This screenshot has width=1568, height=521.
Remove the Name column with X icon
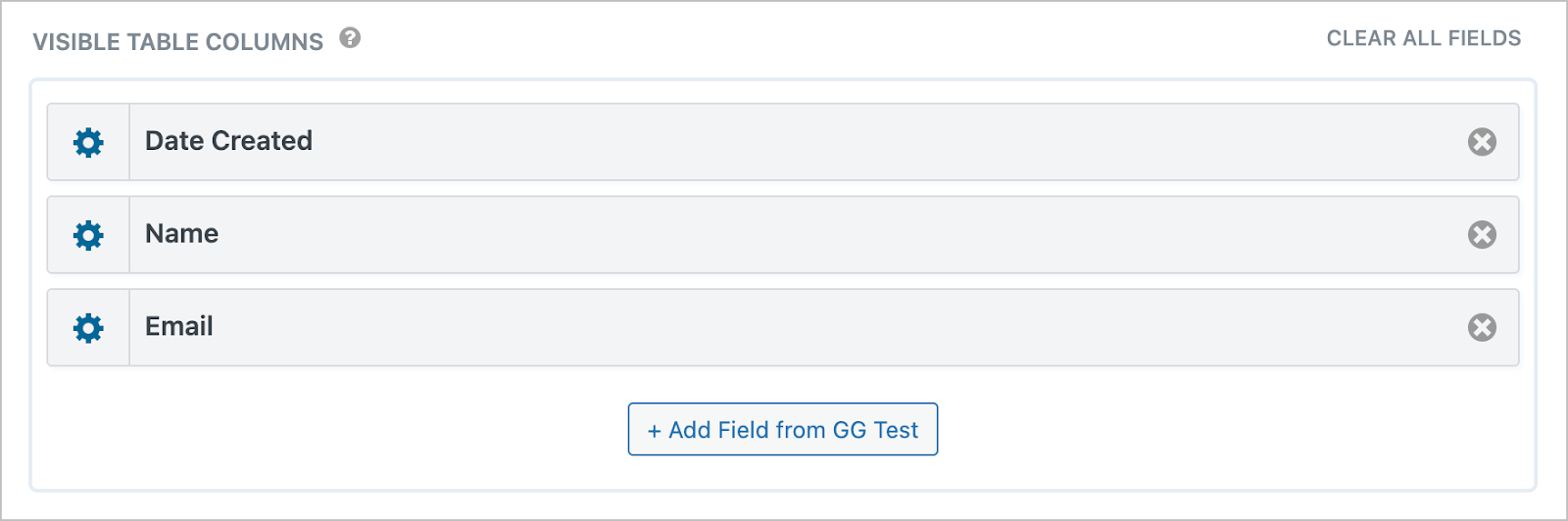1482,235
